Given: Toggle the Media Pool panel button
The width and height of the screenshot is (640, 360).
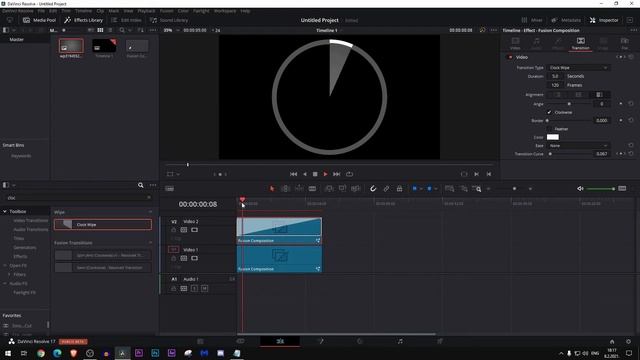Looking at the screenshot, I should (x=39, y=20).
